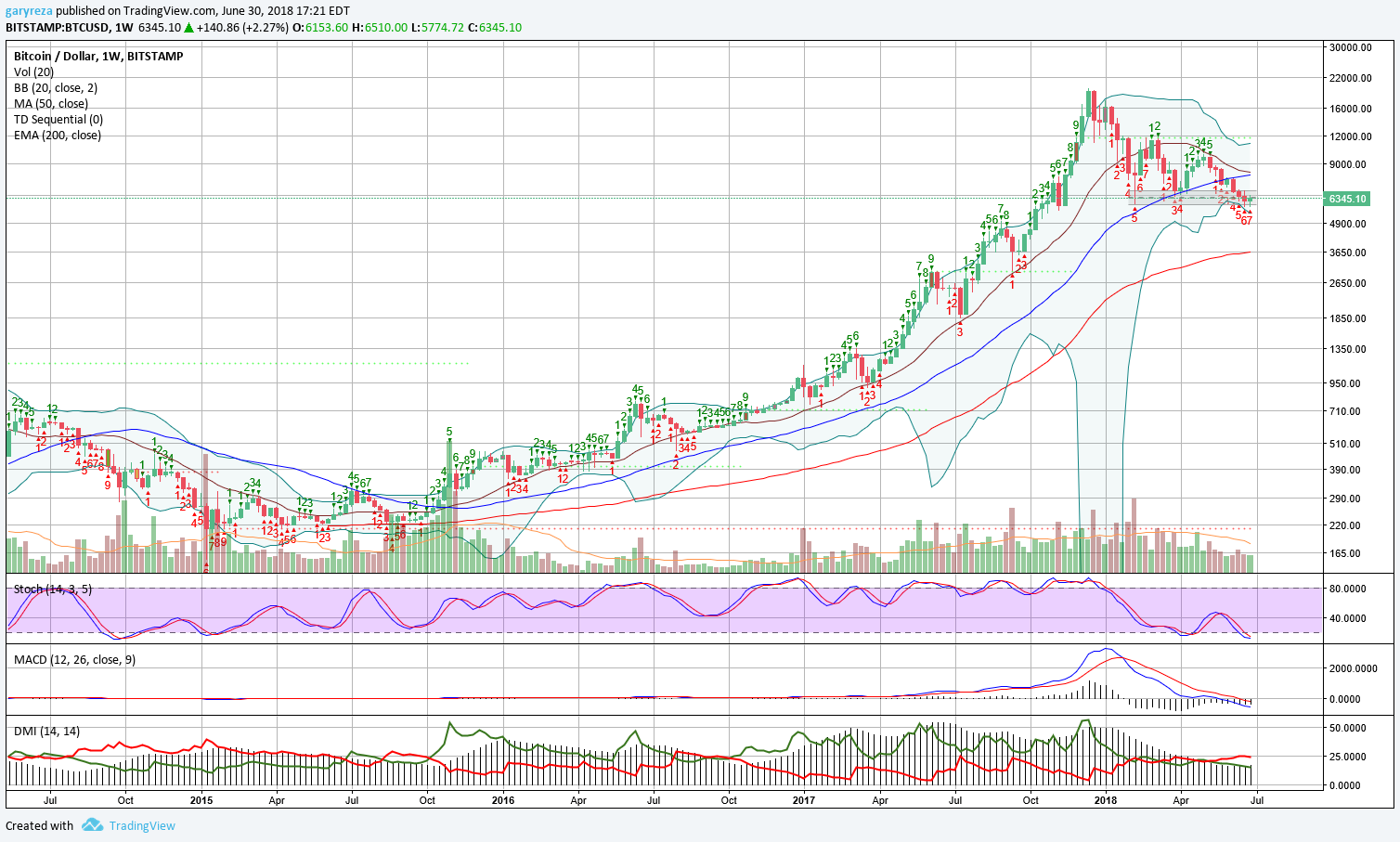Click 510.00 on the price axis
This screenshot has height=842, width=1400.
(1345, 444)
